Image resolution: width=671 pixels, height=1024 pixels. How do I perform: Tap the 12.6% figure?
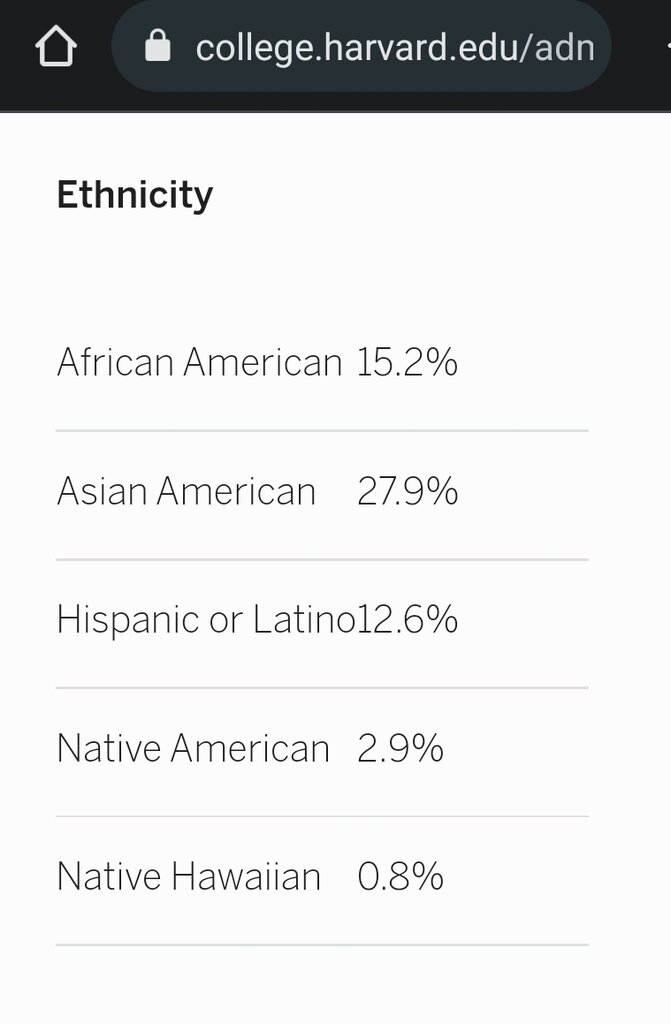click(408, 619)
